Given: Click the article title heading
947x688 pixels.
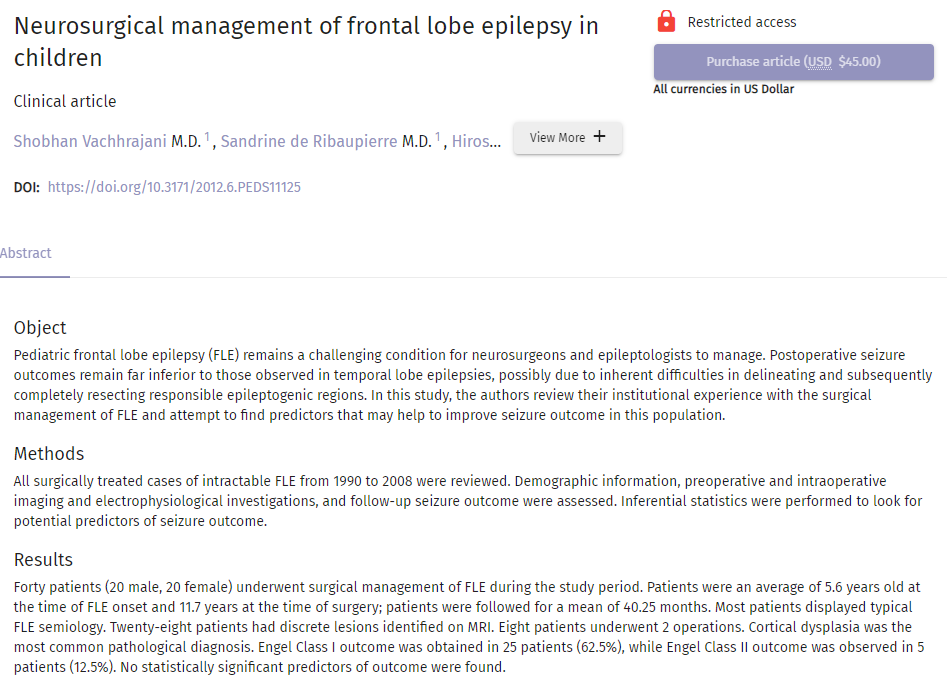Looking at the screenshot, I should pyautogui.click(x=306, y=42).
